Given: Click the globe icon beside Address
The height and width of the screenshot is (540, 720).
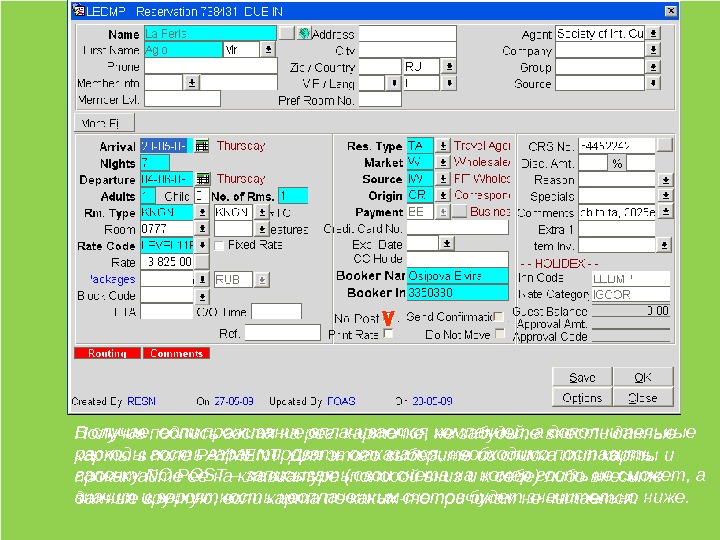Looking at the screenshot, I should [304, 34].
